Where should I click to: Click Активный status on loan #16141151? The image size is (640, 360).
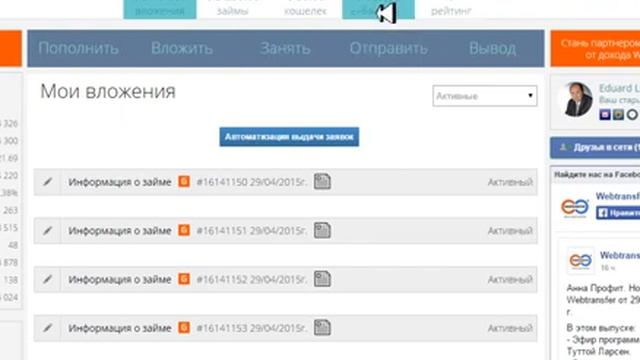pos(510,231)
